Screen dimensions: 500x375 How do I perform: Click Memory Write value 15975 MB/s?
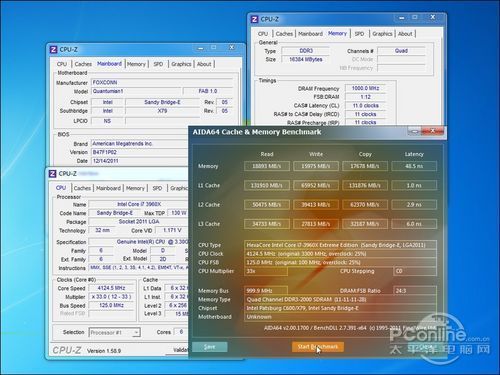(x=316, y=166)
